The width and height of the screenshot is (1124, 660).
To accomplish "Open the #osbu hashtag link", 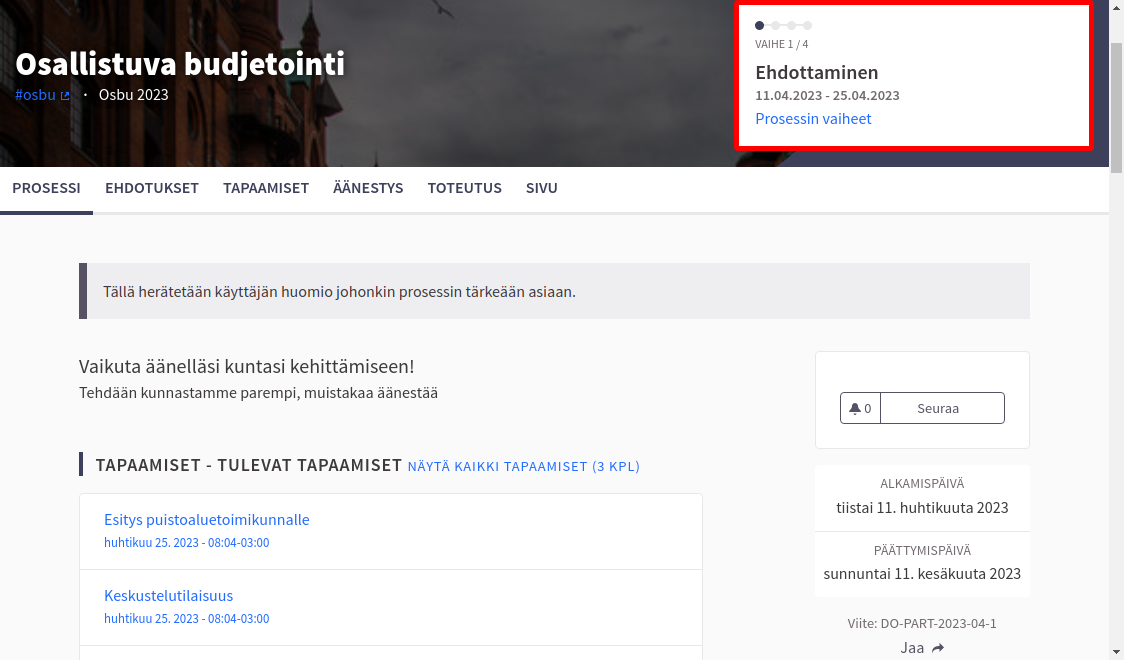I will (x=35, y=95).
